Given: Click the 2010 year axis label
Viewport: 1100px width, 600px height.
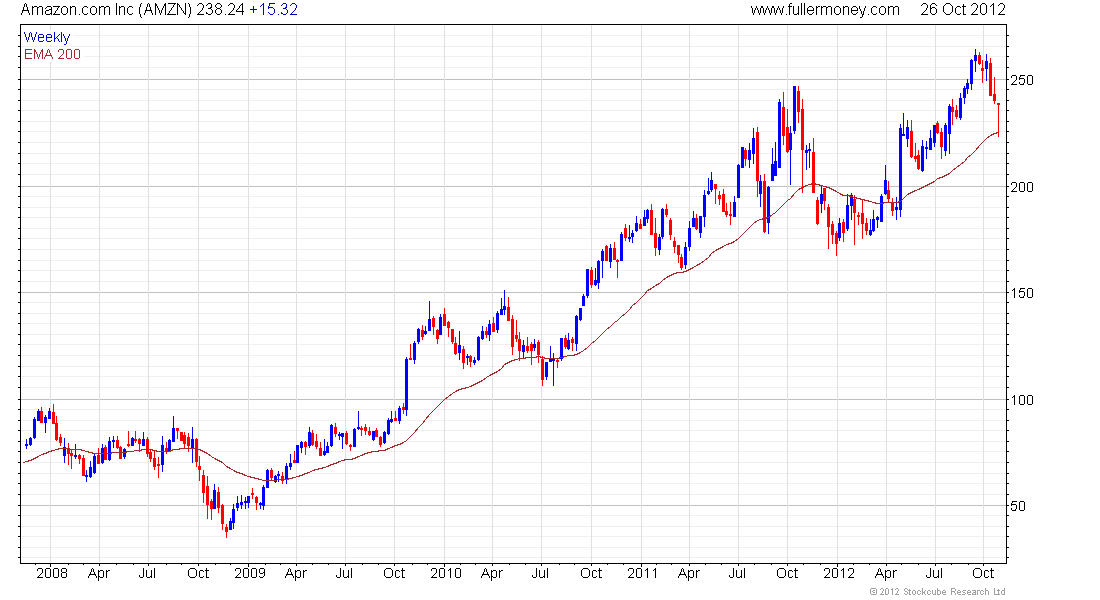Looking at the screenshot, I should coord(445,573).
